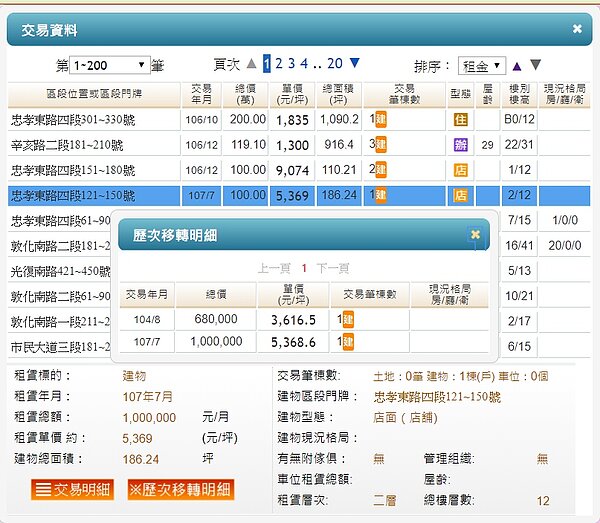This screenshot has height=523, width=600.
Task: Select highlighted row 忠孝東路四段121~150號
Action: point(299,196)
